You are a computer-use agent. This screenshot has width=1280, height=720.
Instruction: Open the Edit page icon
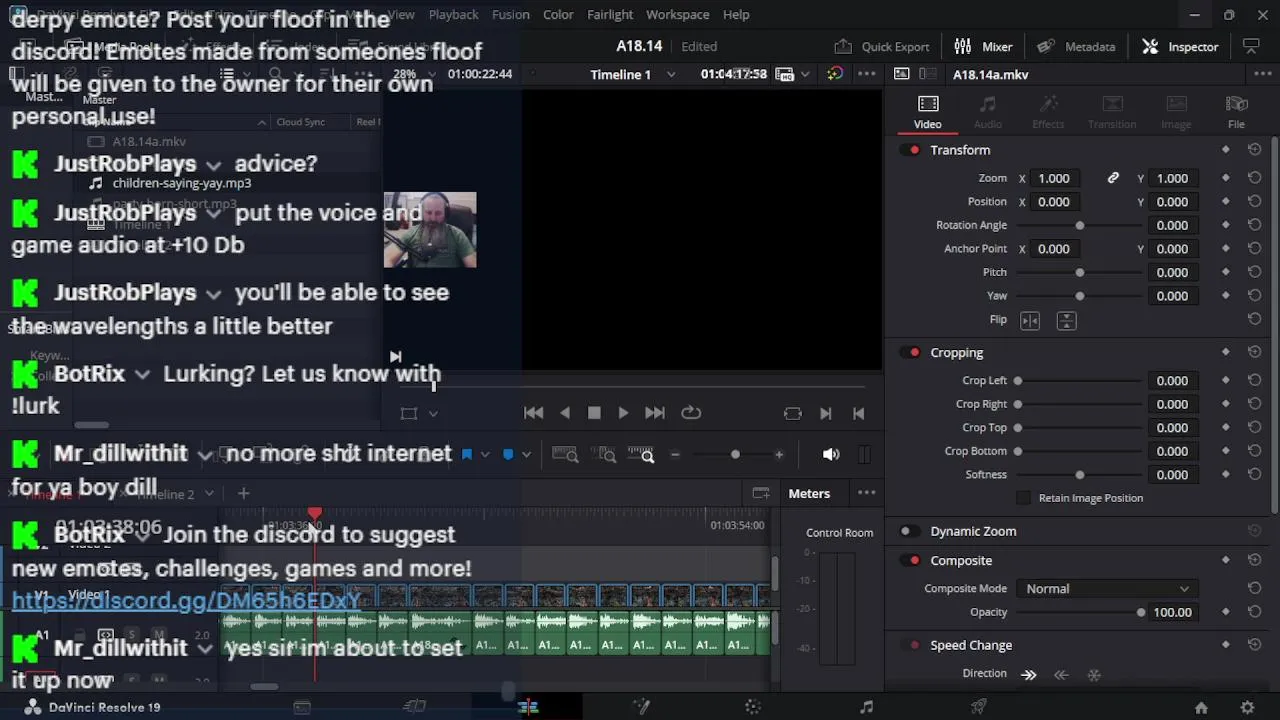coord(528,707)
